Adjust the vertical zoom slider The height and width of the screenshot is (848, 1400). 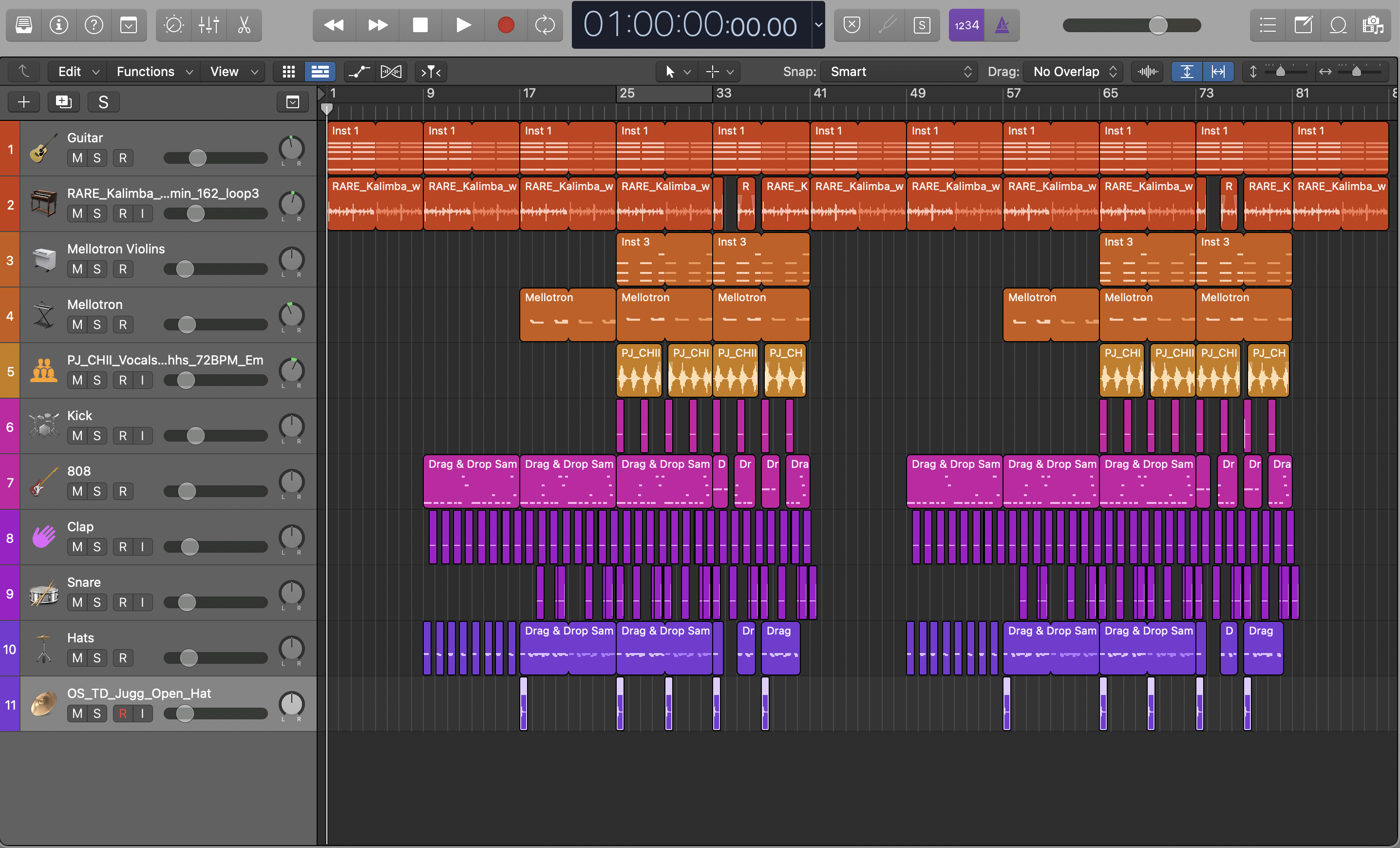click(1281, 72)
